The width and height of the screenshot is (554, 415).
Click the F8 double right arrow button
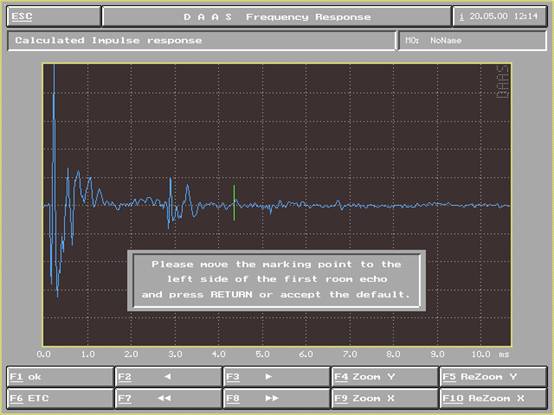point(277,398)
